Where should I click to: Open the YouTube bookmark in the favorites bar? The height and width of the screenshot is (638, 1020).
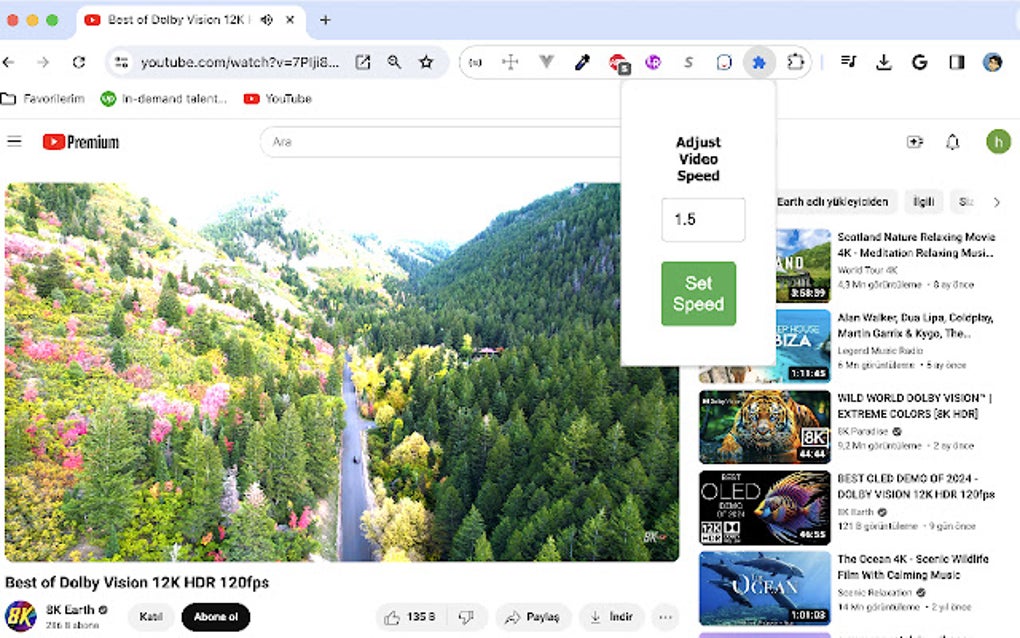(278, 98)
